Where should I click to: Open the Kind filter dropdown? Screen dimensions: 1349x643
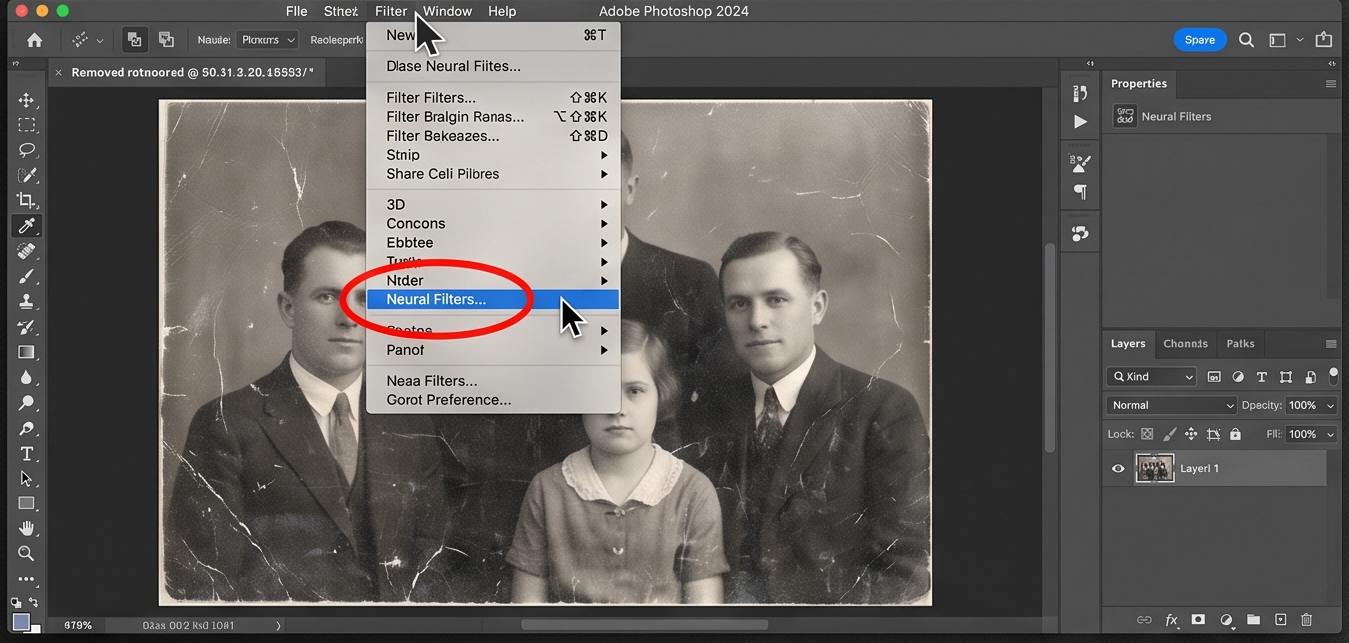click(x=1152, y=377)
